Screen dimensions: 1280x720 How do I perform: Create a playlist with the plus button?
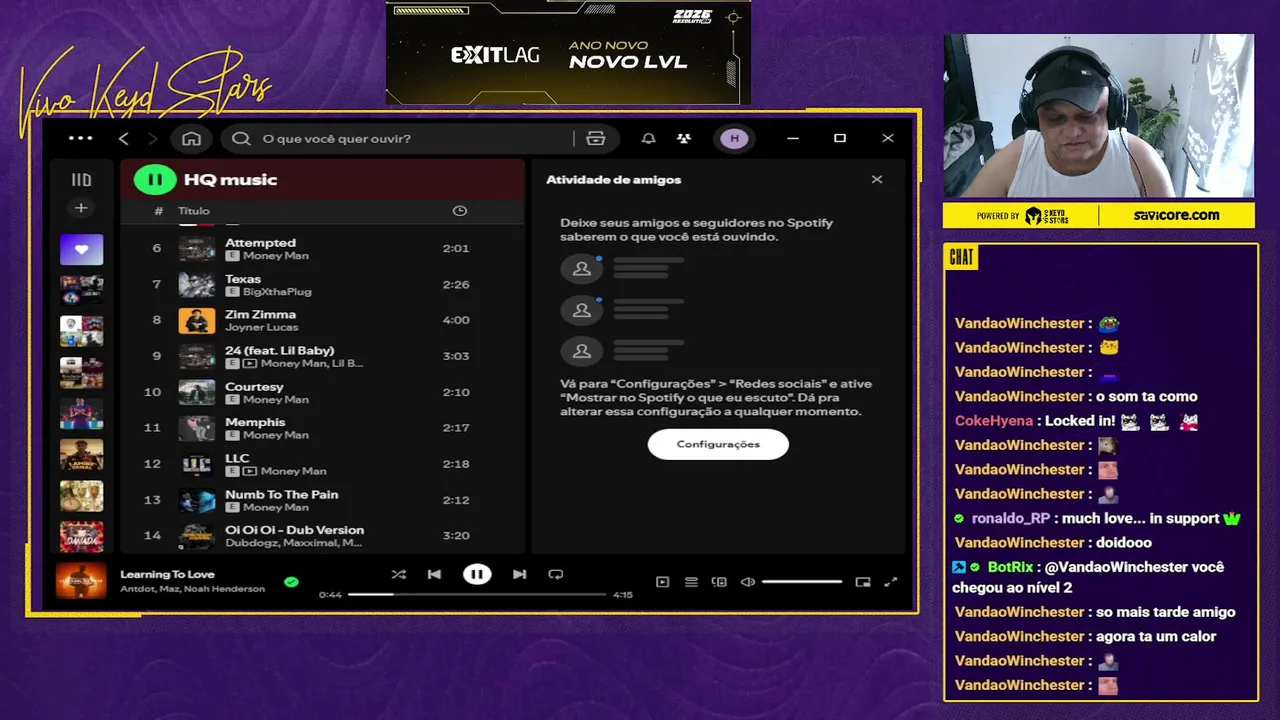pos(81,208)
